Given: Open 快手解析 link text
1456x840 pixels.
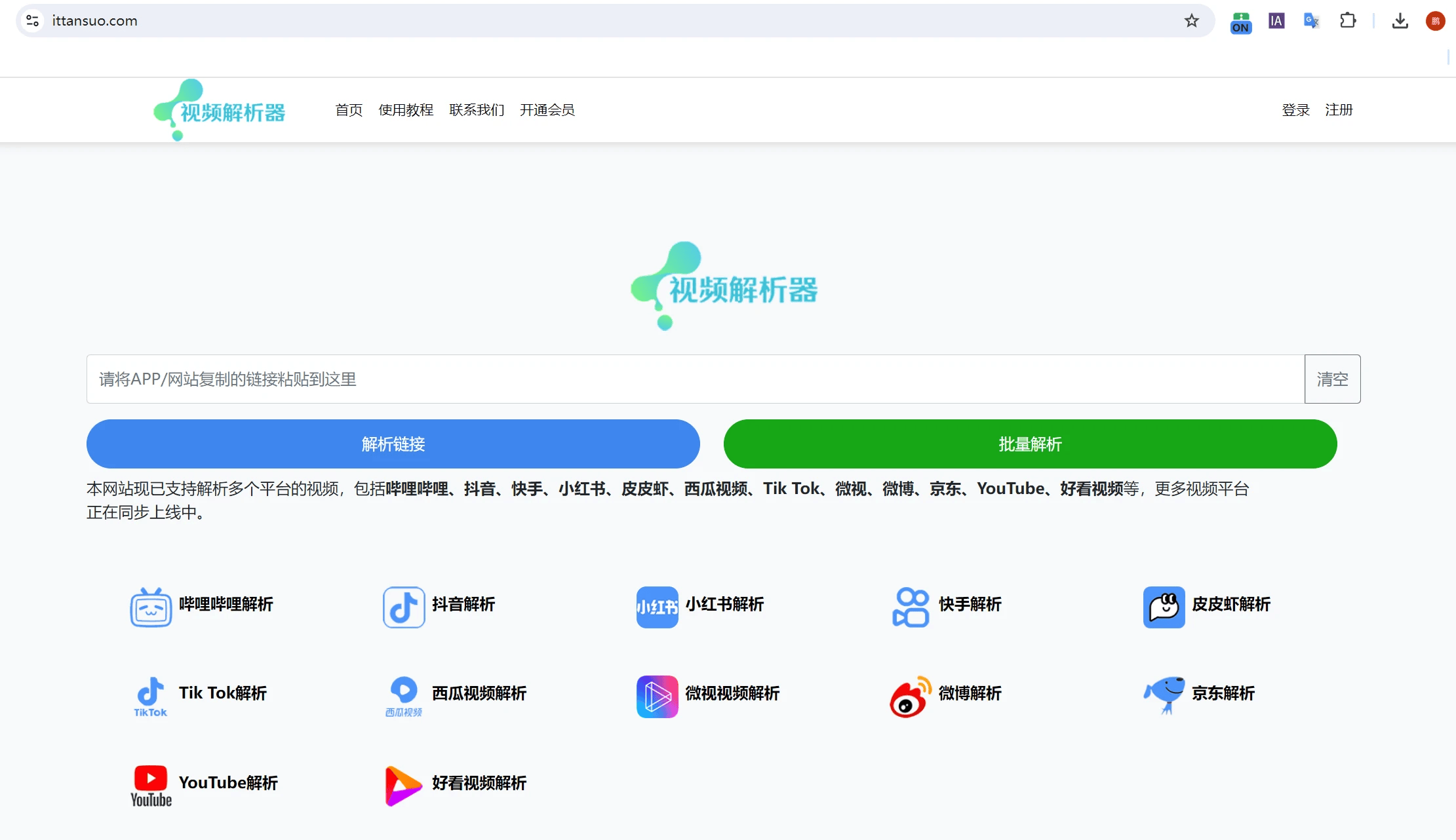Looking at the screenshot, I should click(970, 604).
